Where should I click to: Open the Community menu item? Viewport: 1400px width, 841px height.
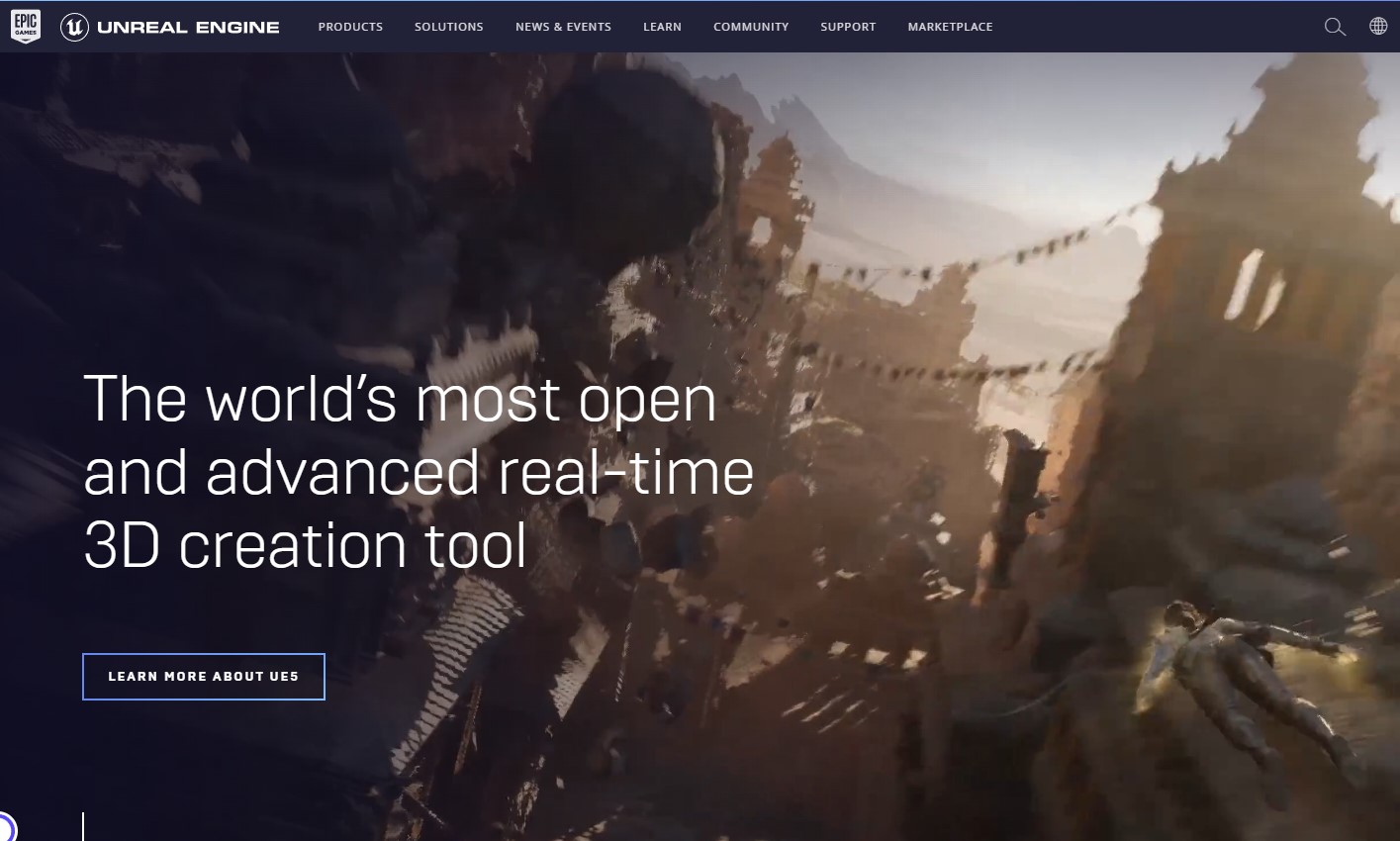[x=751, y=27]
